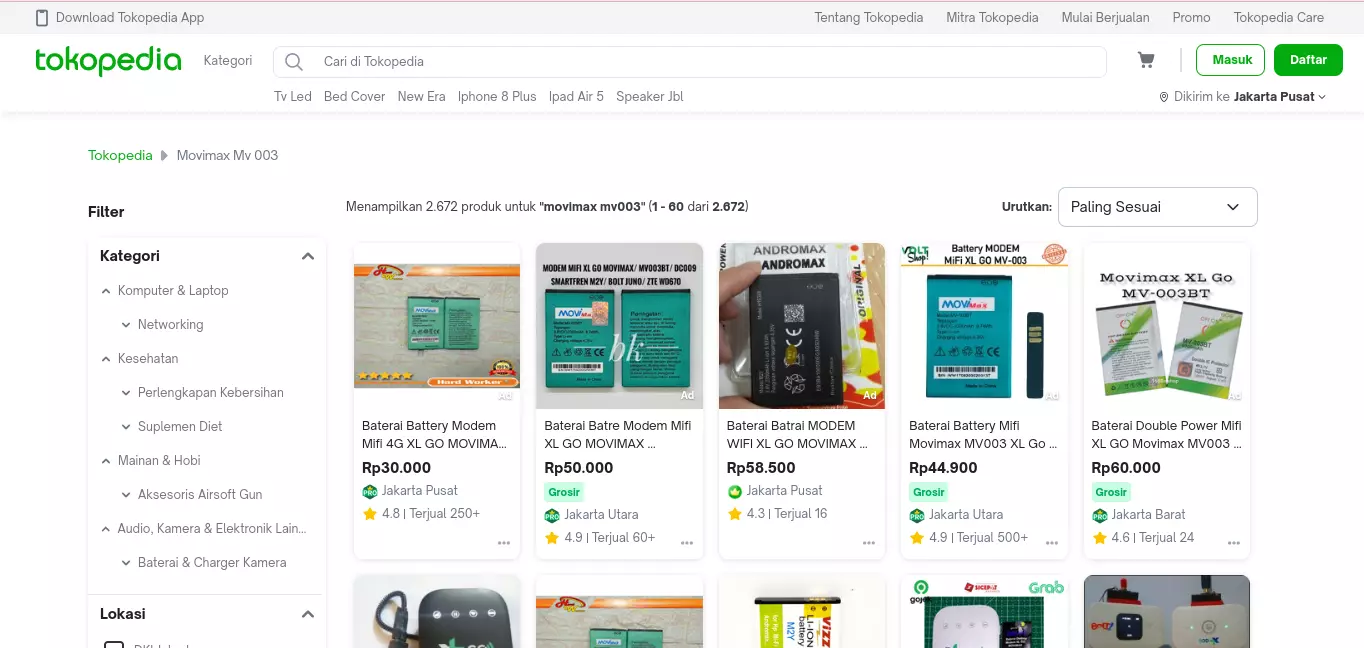
Task: Click the Tokopedia logo
Action: coord(108,61)
